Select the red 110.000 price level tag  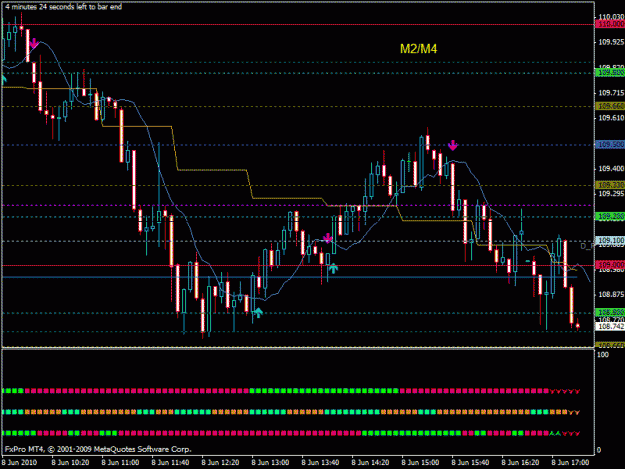click(x=610, y=24)
